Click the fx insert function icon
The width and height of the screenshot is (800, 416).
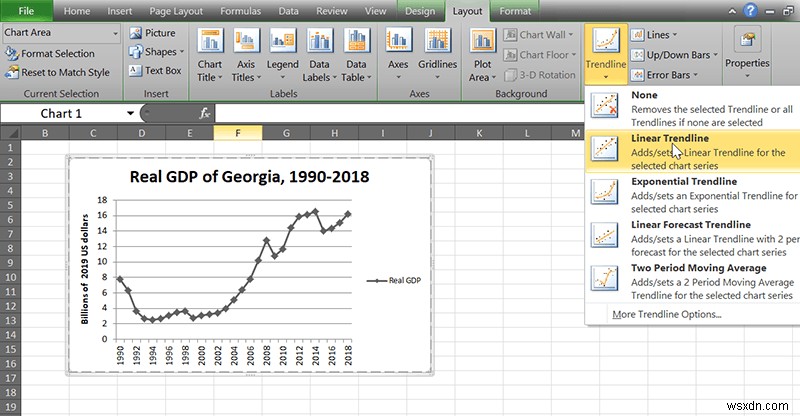205,113
